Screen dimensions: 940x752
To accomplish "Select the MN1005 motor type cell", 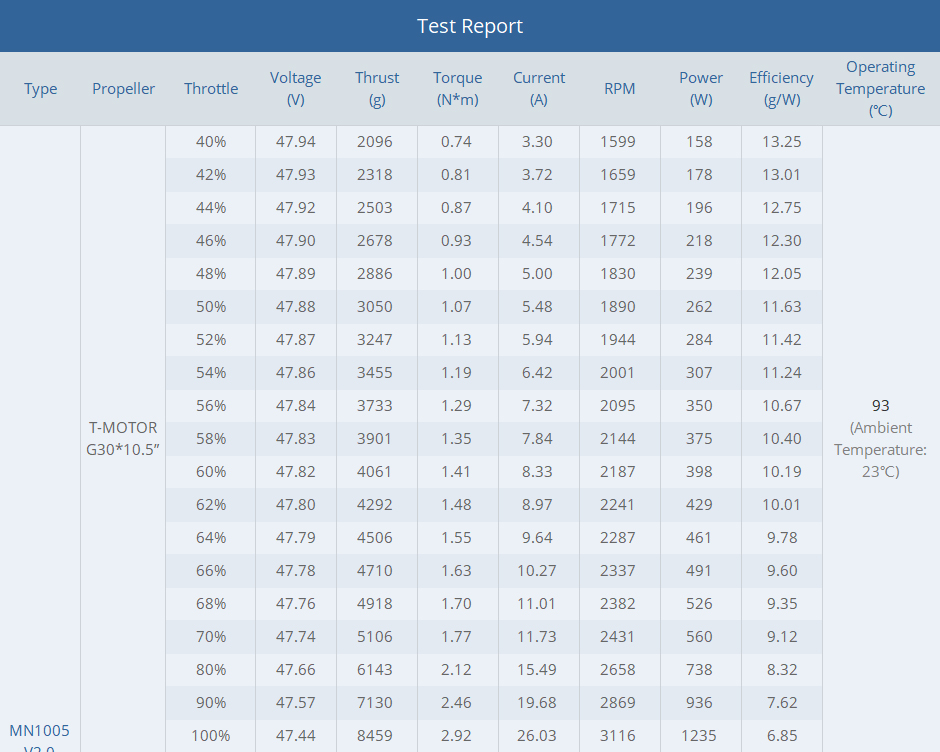I will (x=40, y=737).
